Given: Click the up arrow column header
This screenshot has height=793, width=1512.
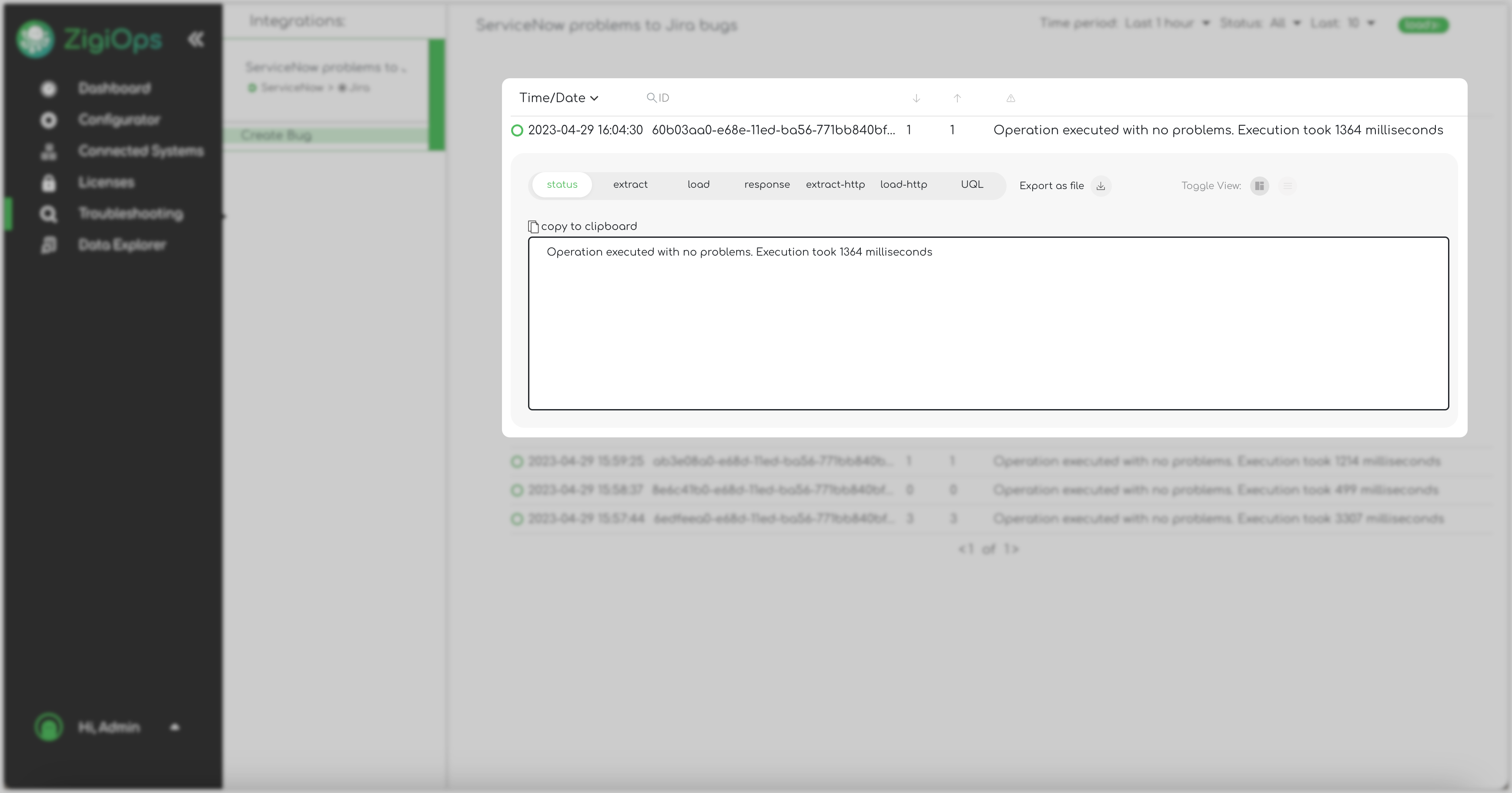Looking at the screenshot, I should coord(957,99).
